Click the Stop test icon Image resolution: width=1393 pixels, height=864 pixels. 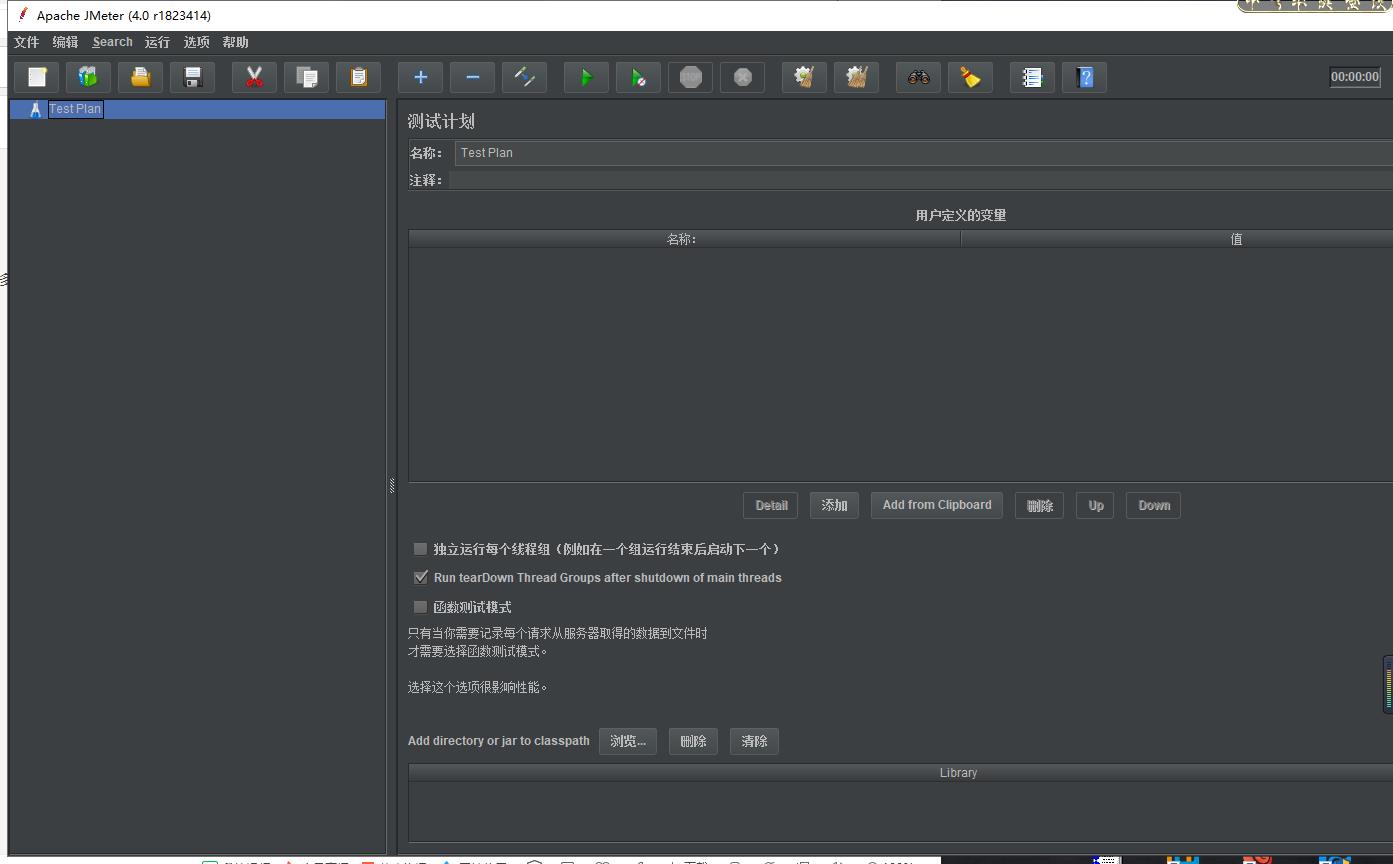(690, 77)
